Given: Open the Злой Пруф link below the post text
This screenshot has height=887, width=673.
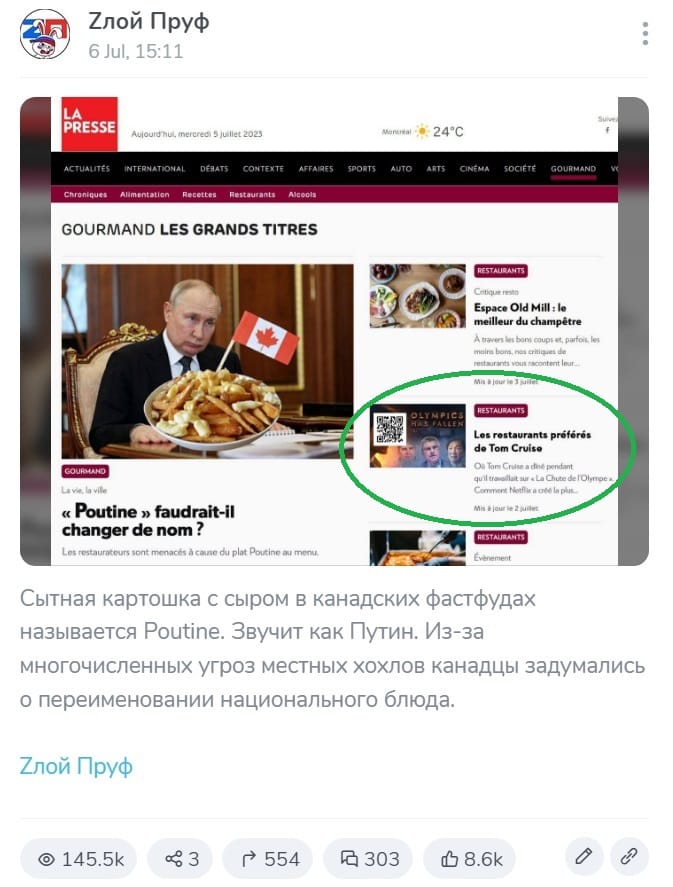Looking at the screenshot, I should [76, 766].
